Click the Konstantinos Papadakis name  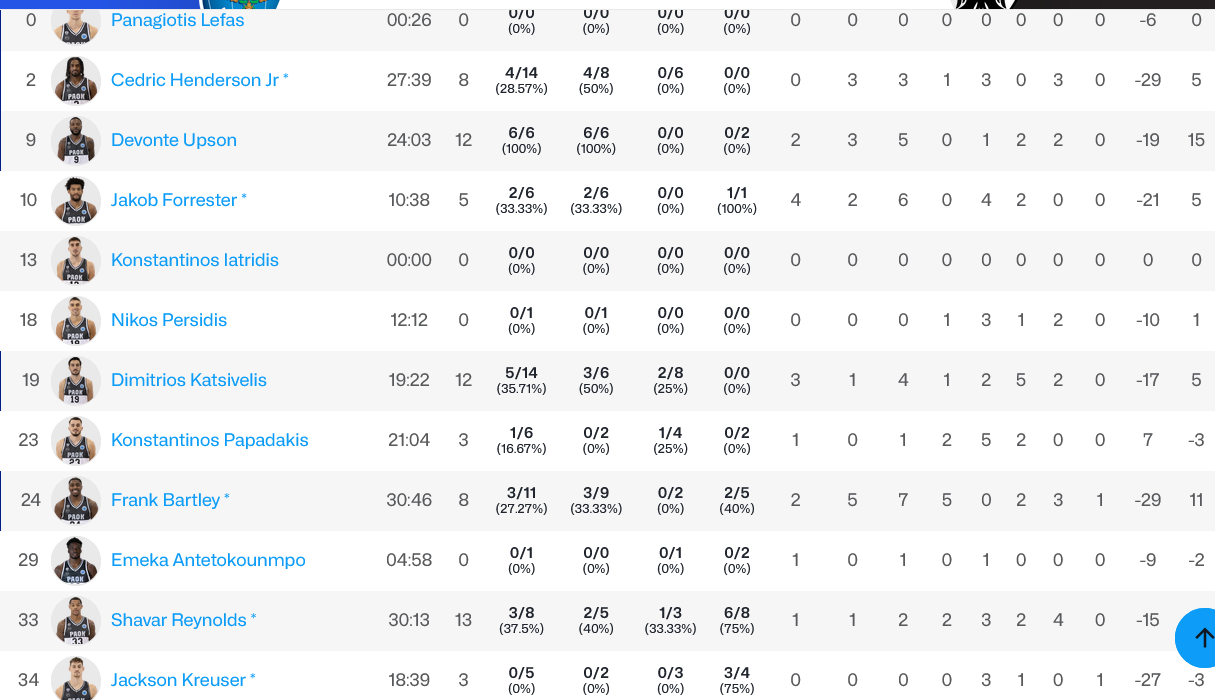[210, 440]
